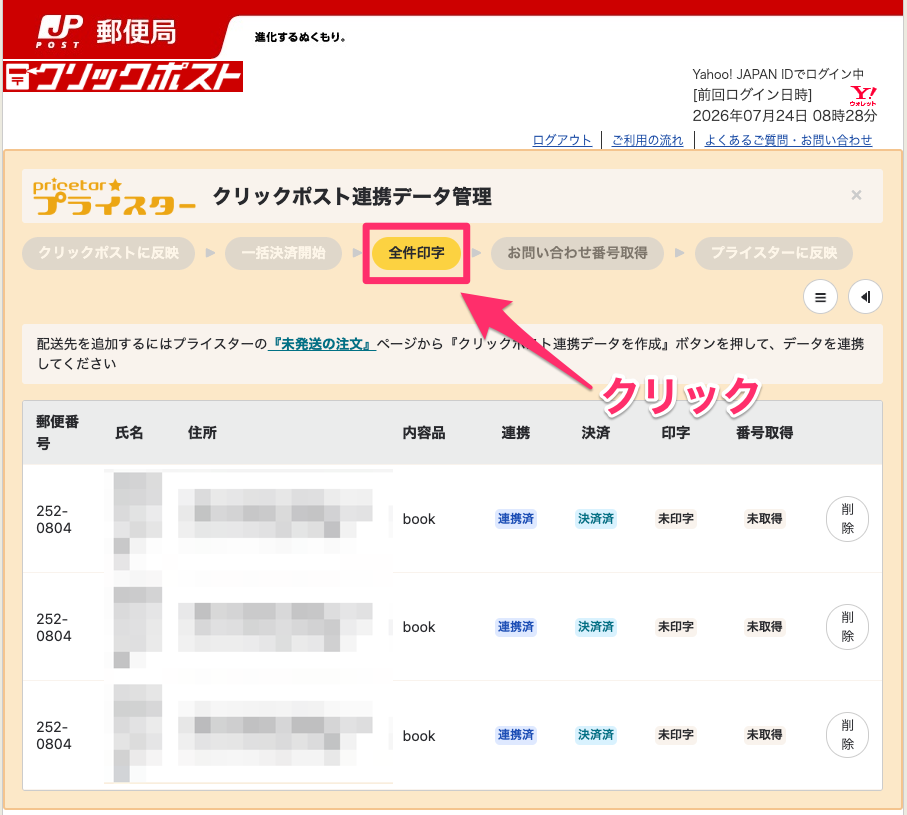Click book in the third row
This screenshot has height=815, width=907.
click(x=419, y=736)
